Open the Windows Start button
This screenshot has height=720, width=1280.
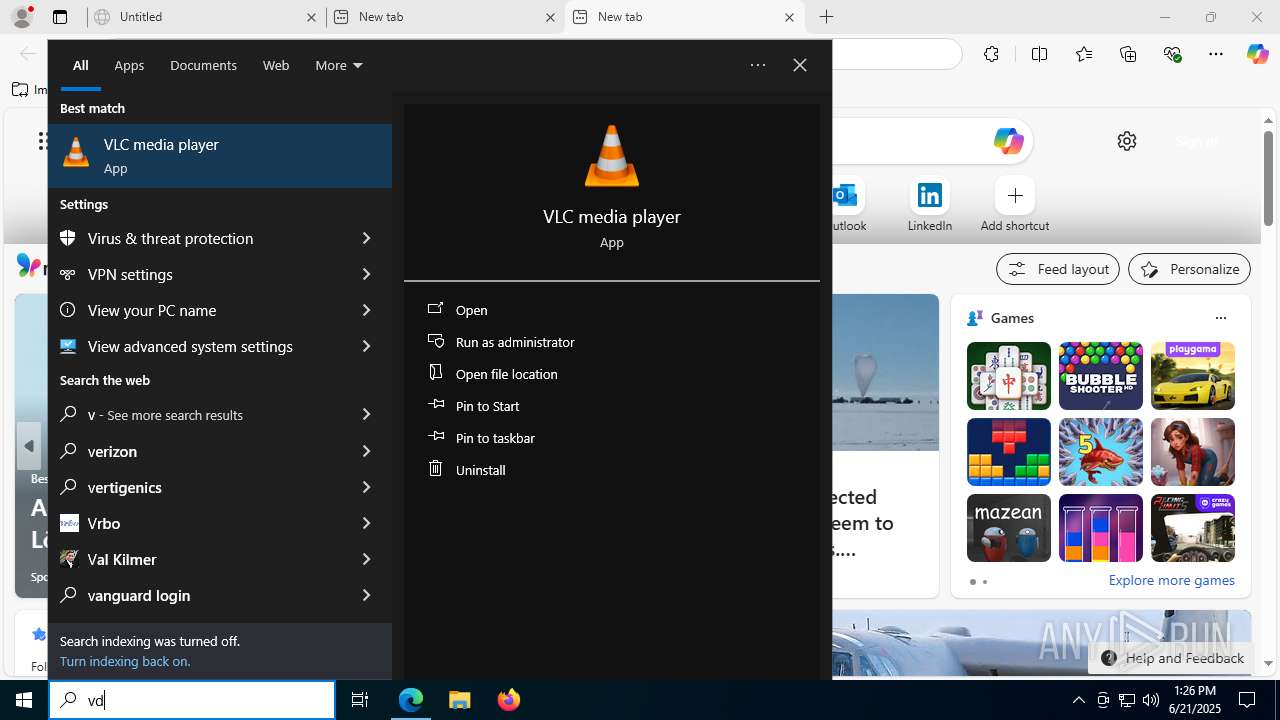24,700
